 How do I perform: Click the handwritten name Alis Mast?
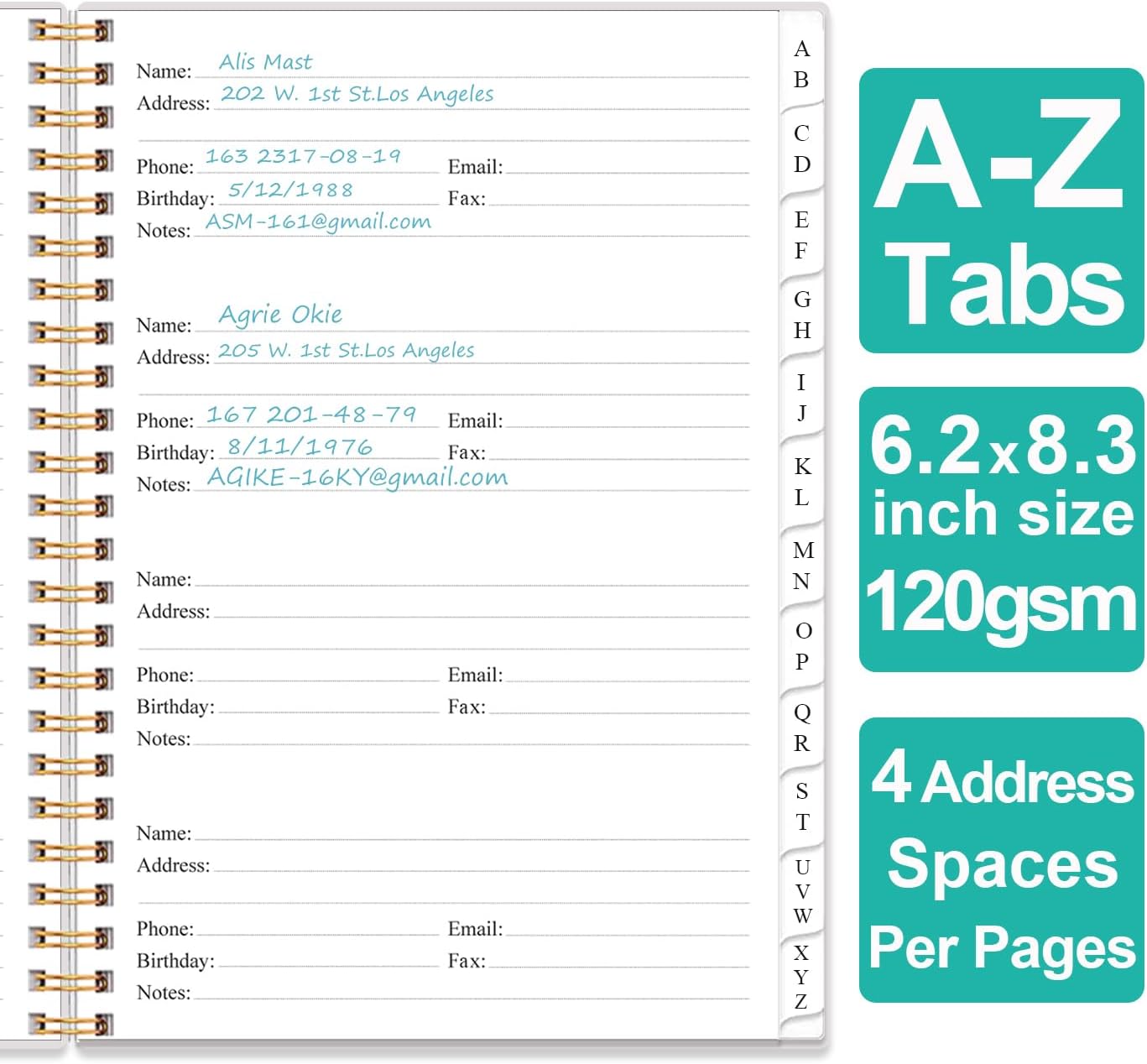266,61
